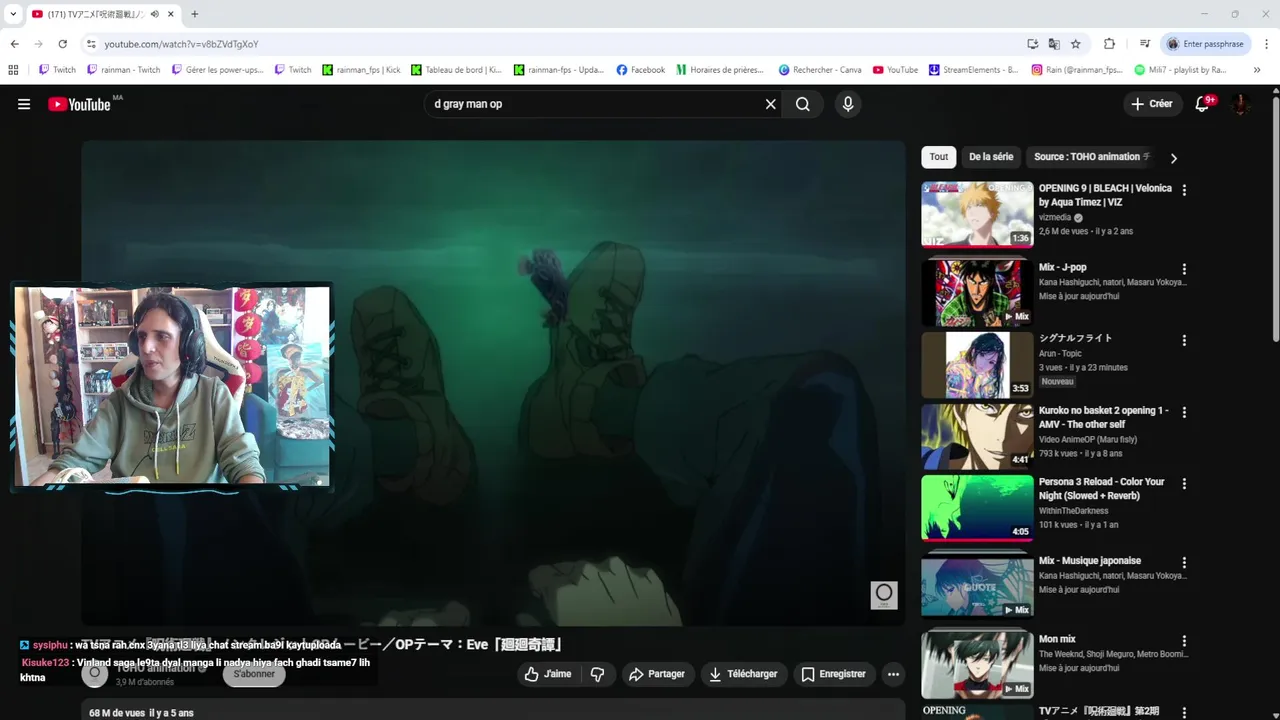1280x720 pixels.
Task: Open media controls icon in toolbar
Action: pos(1145,44)
